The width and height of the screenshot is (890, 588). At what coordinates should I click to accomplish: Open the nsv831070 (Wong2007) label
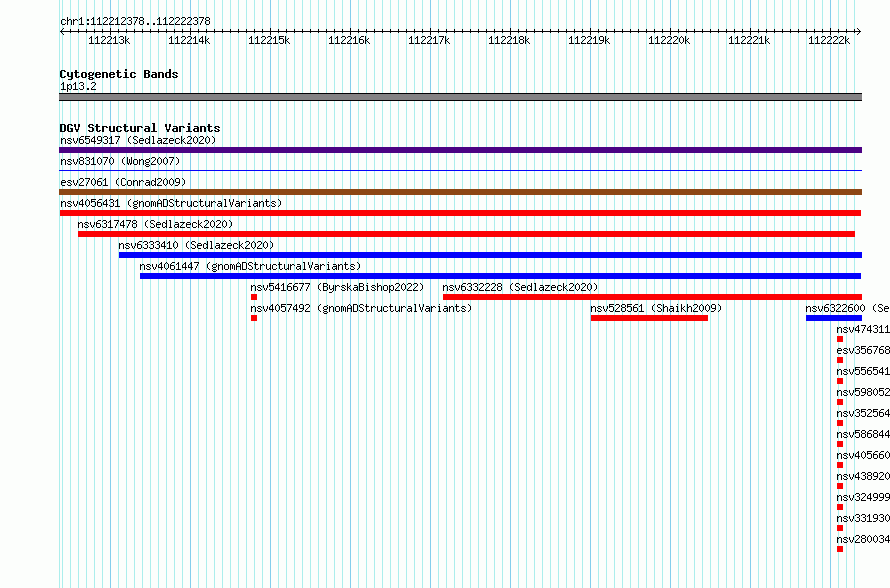click(x=120, y=161)
